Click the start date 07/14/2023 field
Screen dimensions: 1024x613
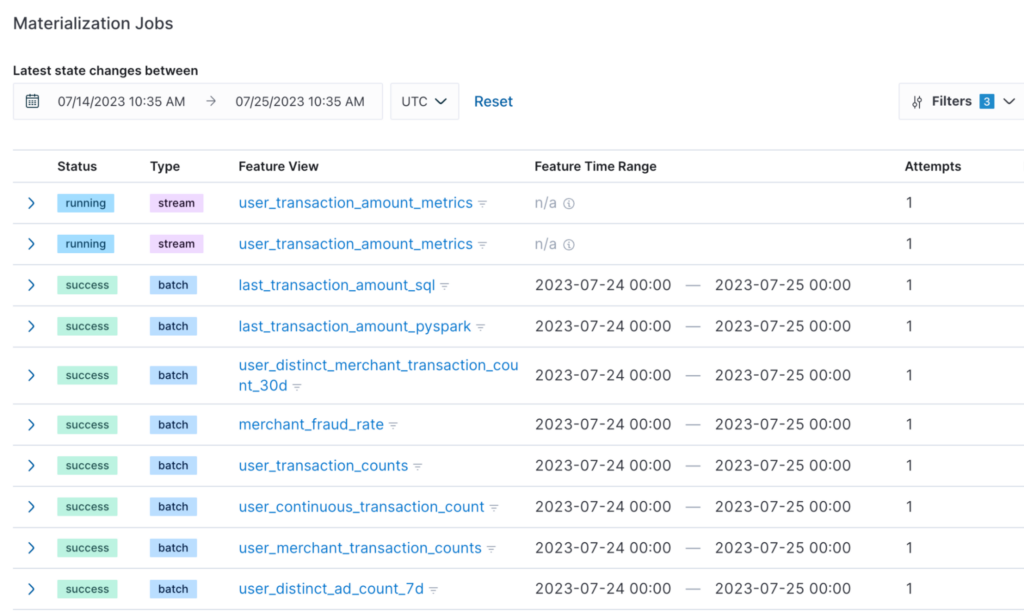(x=121, y=101)
